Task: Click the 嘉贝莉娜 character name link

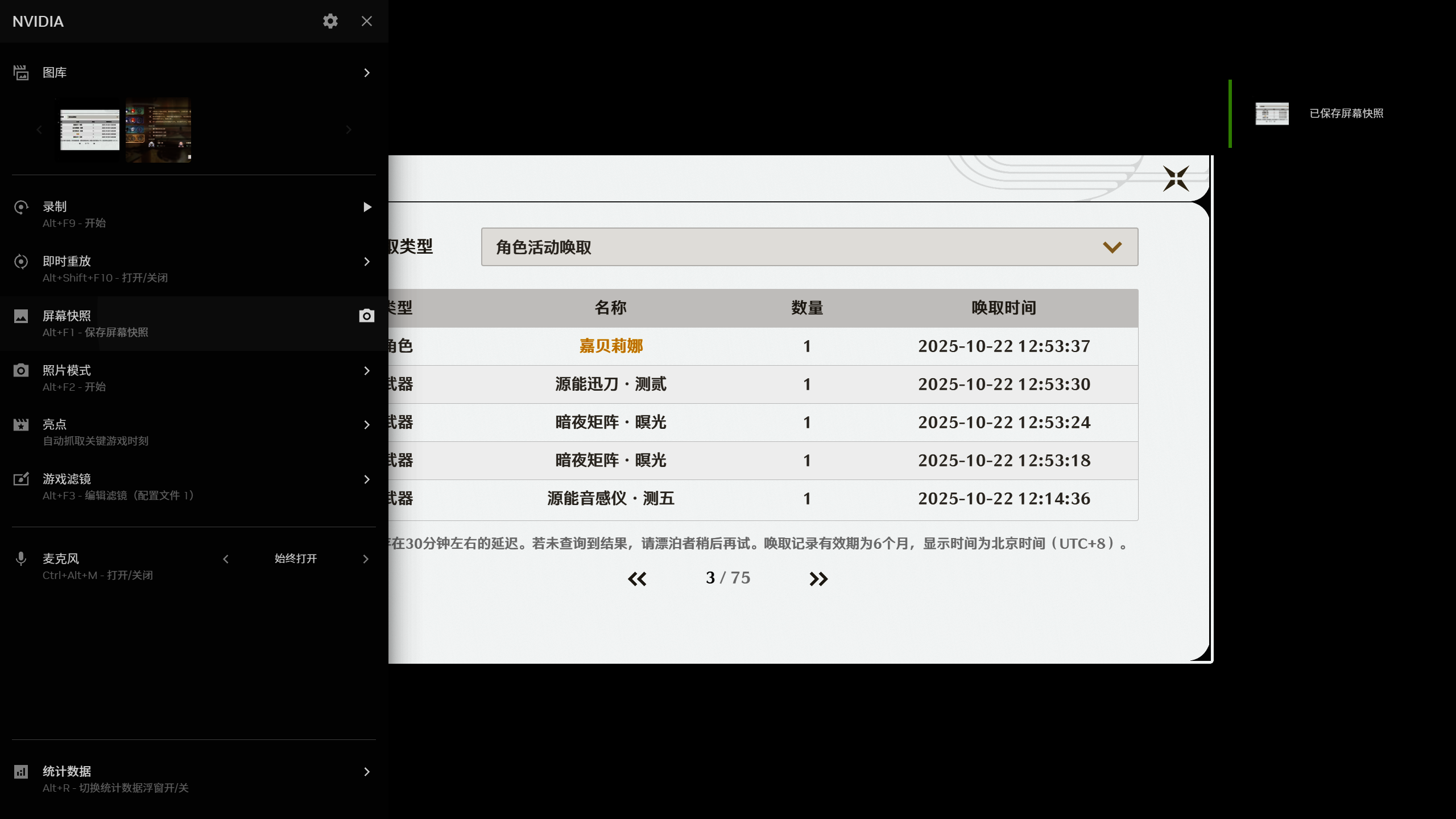Action: pos(610,346)
